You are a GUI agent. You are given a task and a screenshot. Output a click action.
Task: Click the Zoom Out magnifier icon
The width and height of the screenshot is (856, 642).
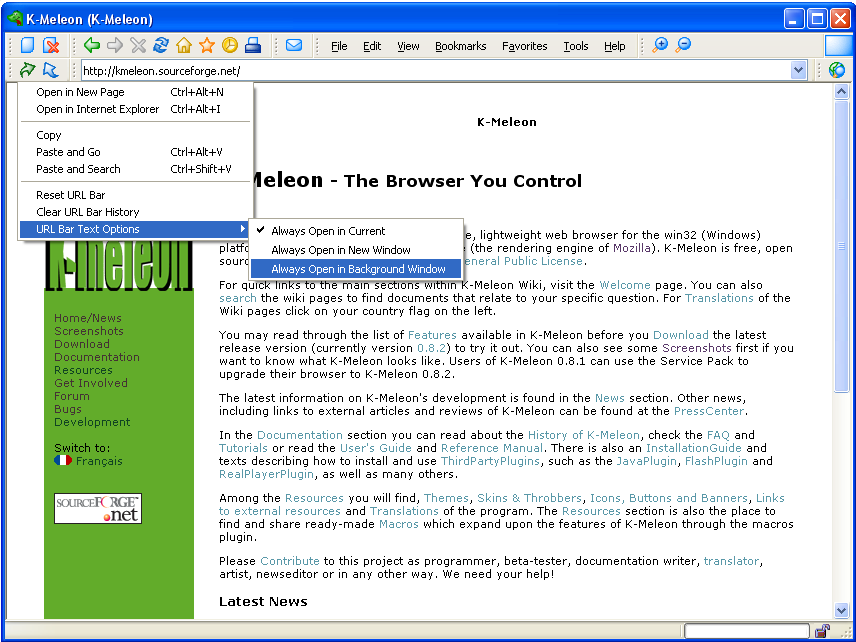point(683,45)
